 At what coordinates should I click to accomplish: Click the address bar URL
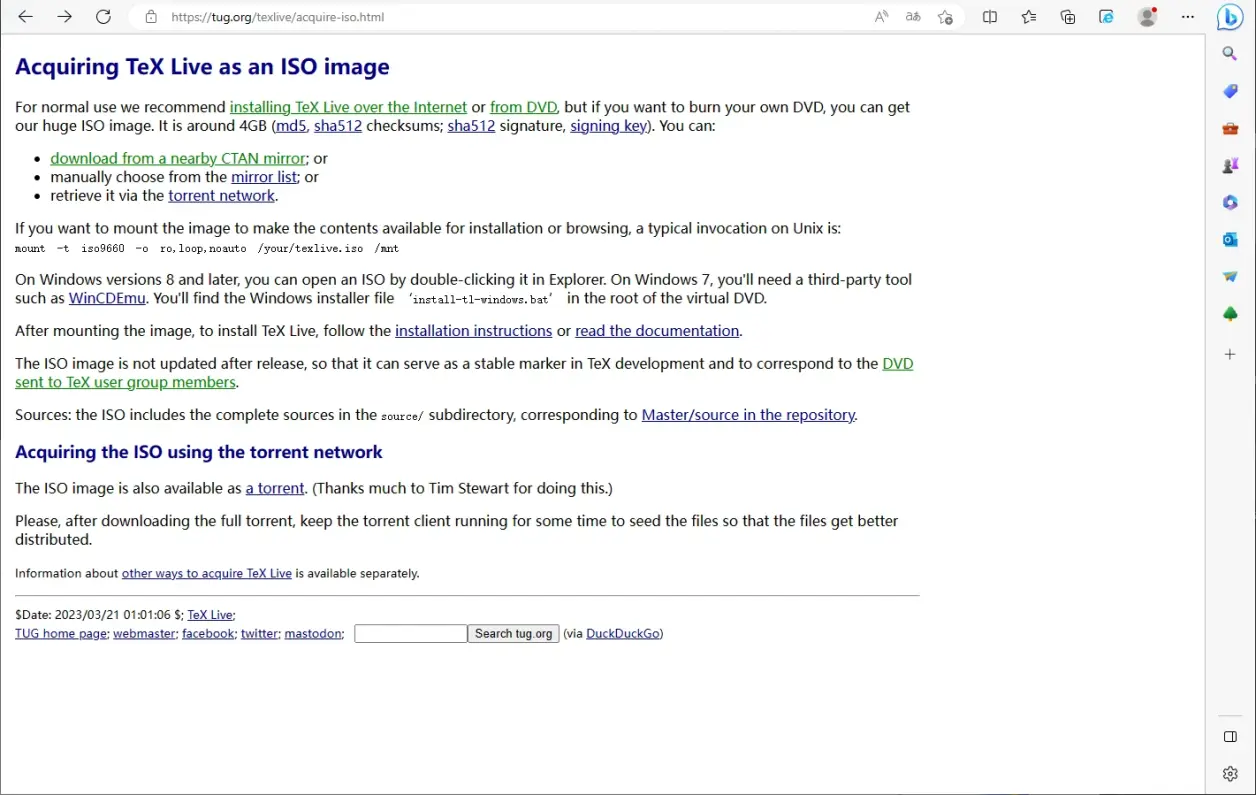click(278, 17)
